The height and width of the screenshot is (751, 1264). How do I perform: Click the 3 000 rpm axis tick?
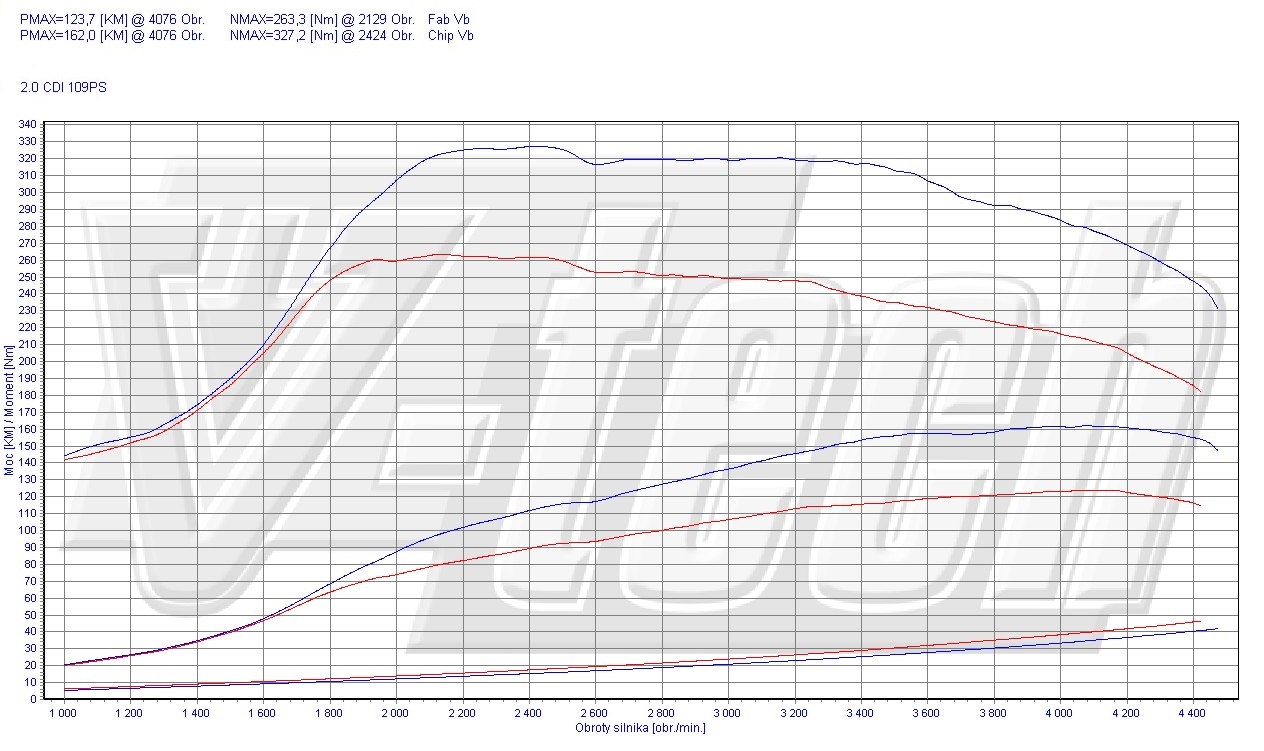[728, 713]
